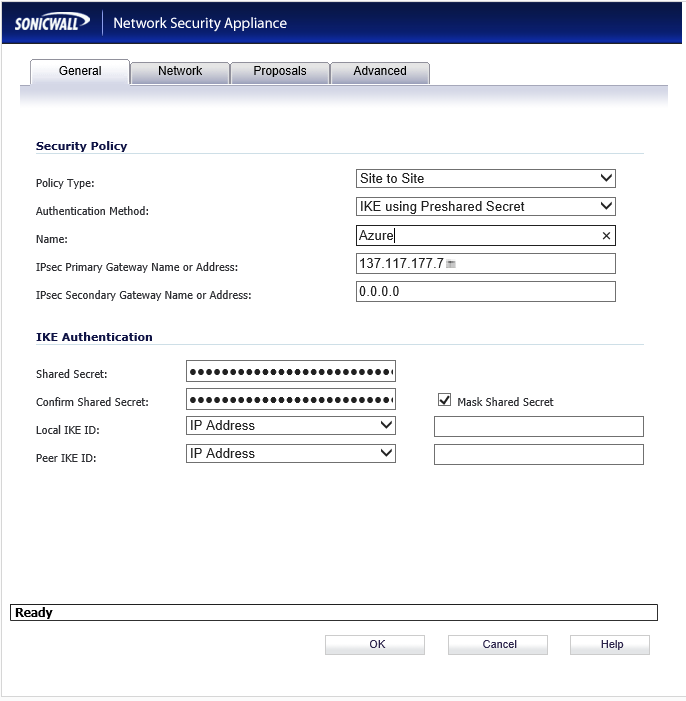Open the Policy Type dropdown

(485, 179)
